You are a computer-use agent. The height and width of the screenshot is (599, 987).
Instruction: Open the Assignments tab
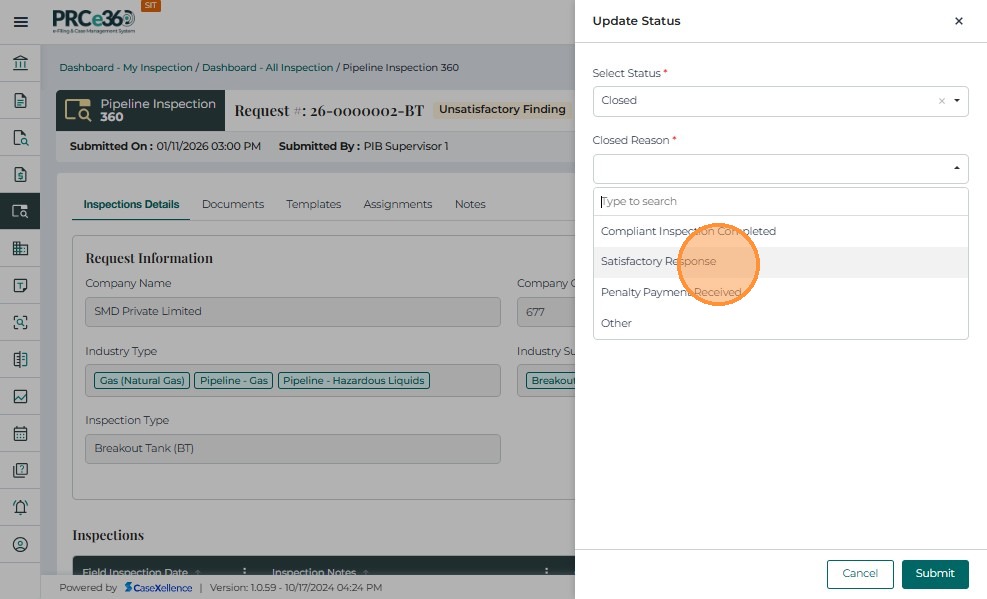click(x=398, y=204)
